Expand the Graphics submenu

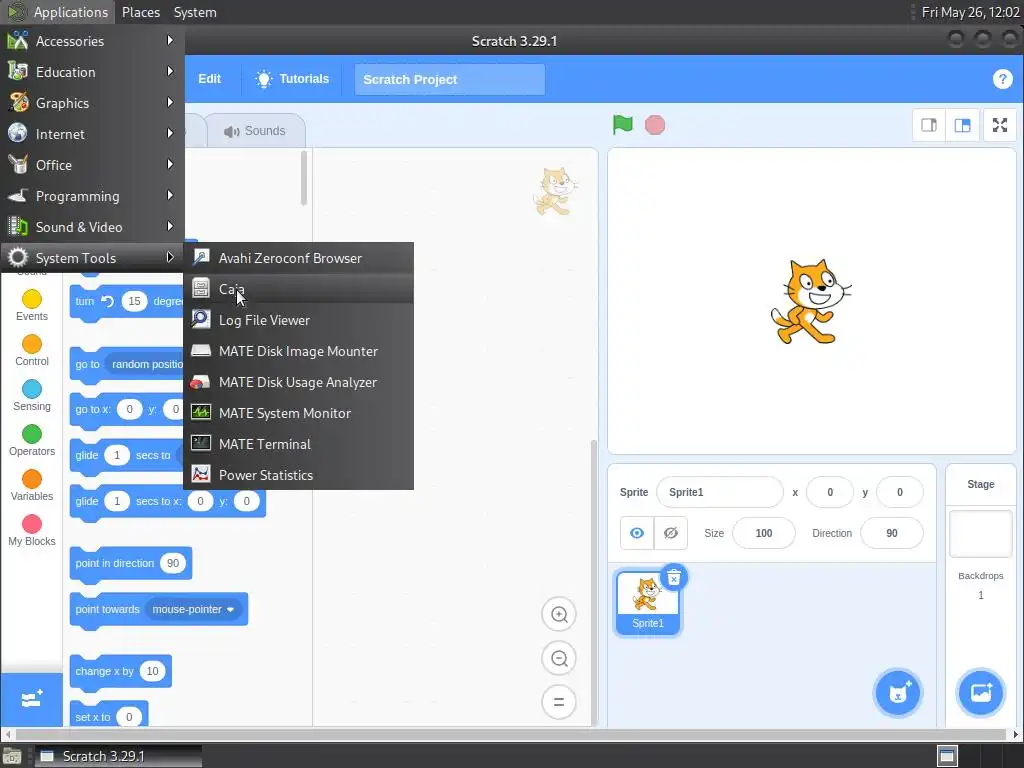(92, 103)
